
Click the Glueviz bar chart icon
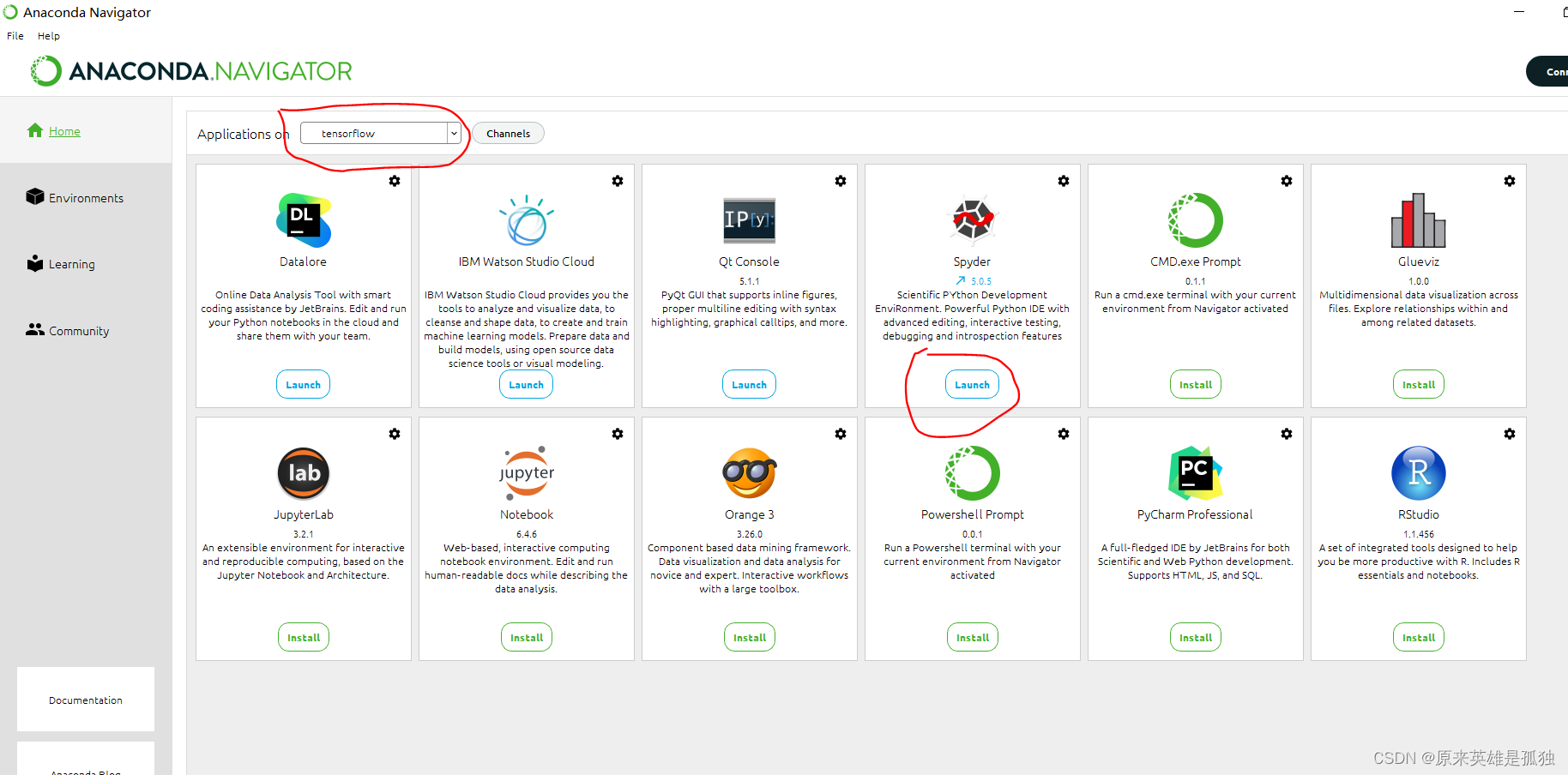pyautogui.click(x=1419, y=220)
